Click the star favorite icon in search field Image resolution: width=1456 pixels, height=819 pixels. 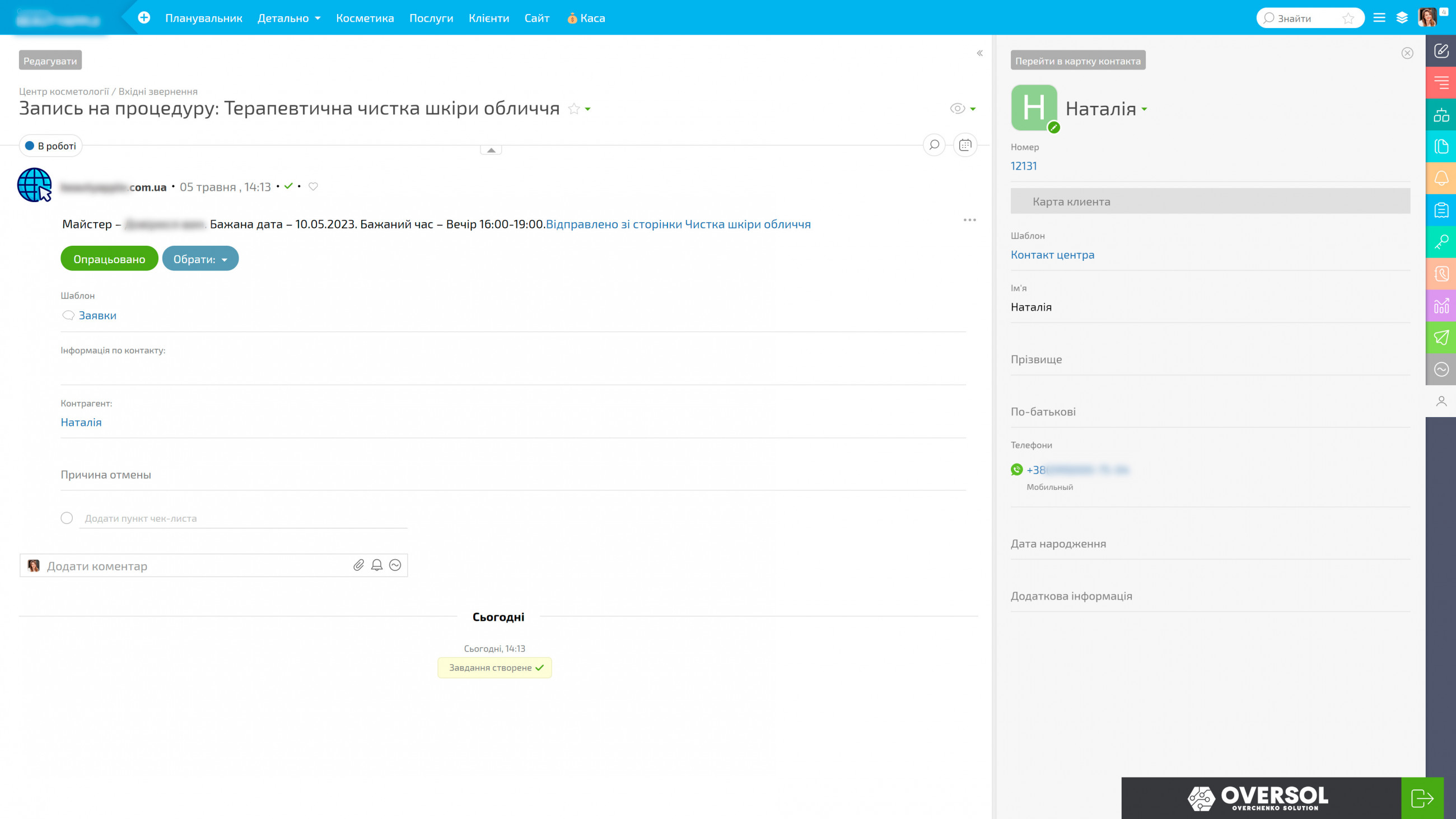click(1348, 18)
